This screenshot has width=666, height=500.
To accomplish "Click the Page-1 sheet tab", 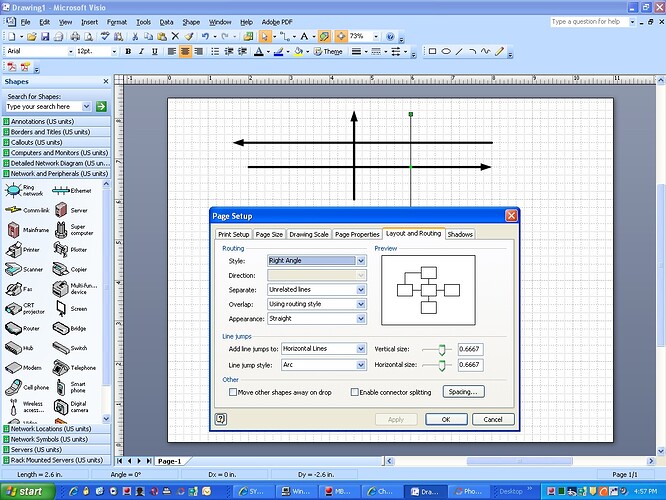I will (170, 461).
